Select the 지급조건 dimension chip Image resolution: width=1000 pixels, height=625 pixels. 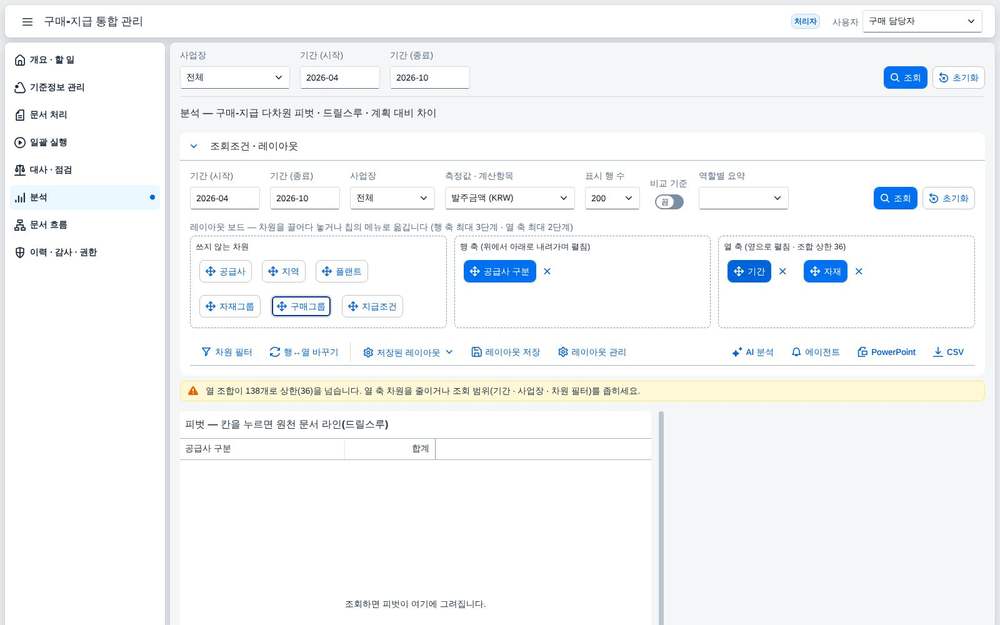click(x=372, y=306)
